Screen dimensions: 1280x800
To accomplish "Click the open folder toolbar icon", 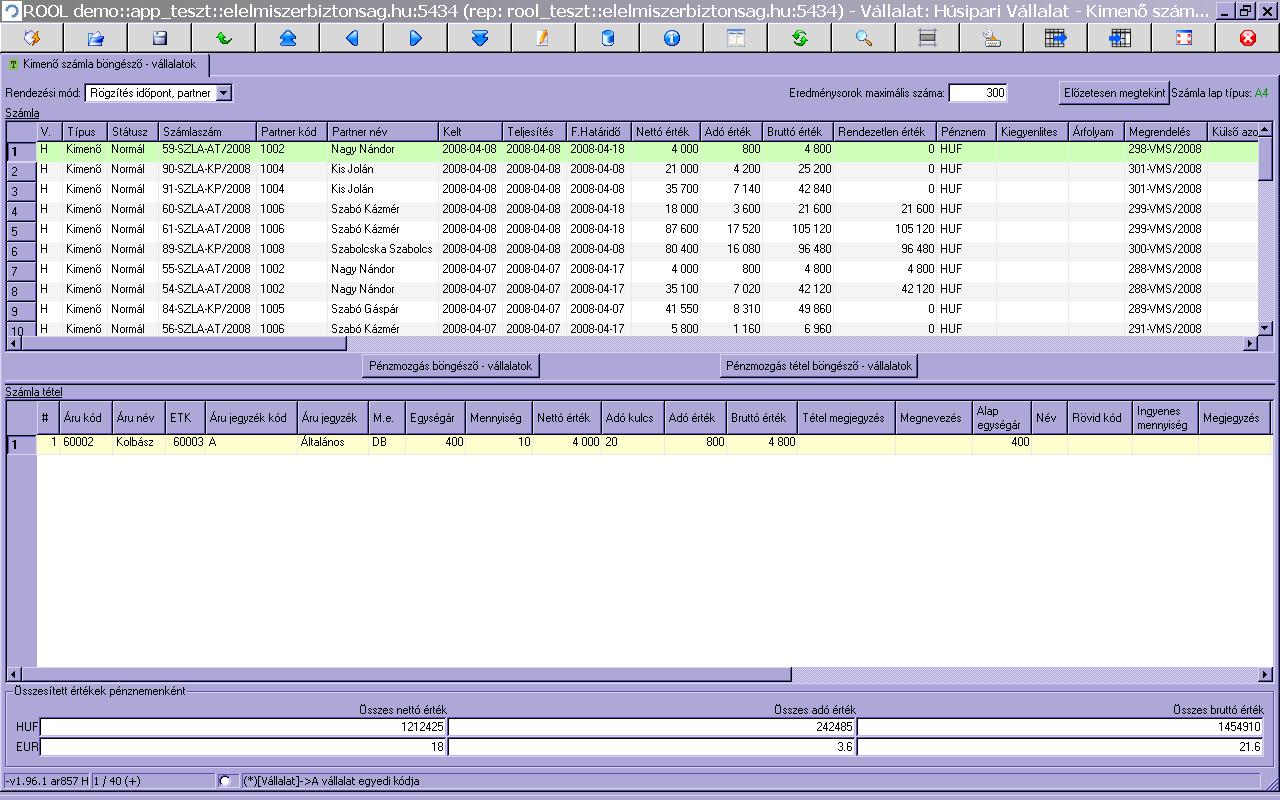I will tap(95, 38).
